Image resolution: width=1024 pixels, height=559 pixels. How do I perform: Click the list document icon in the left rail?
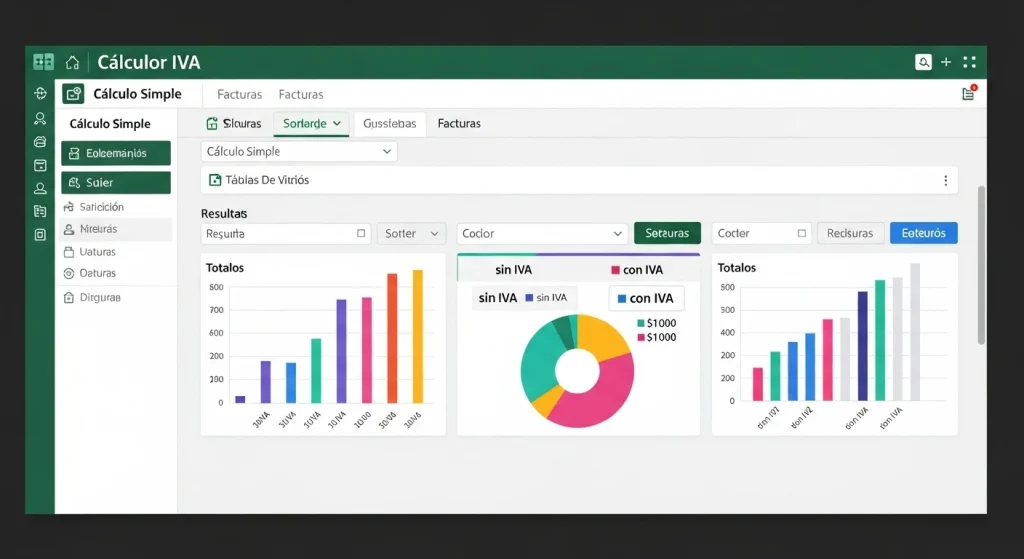pyautogui.click(x=40, y=212)
